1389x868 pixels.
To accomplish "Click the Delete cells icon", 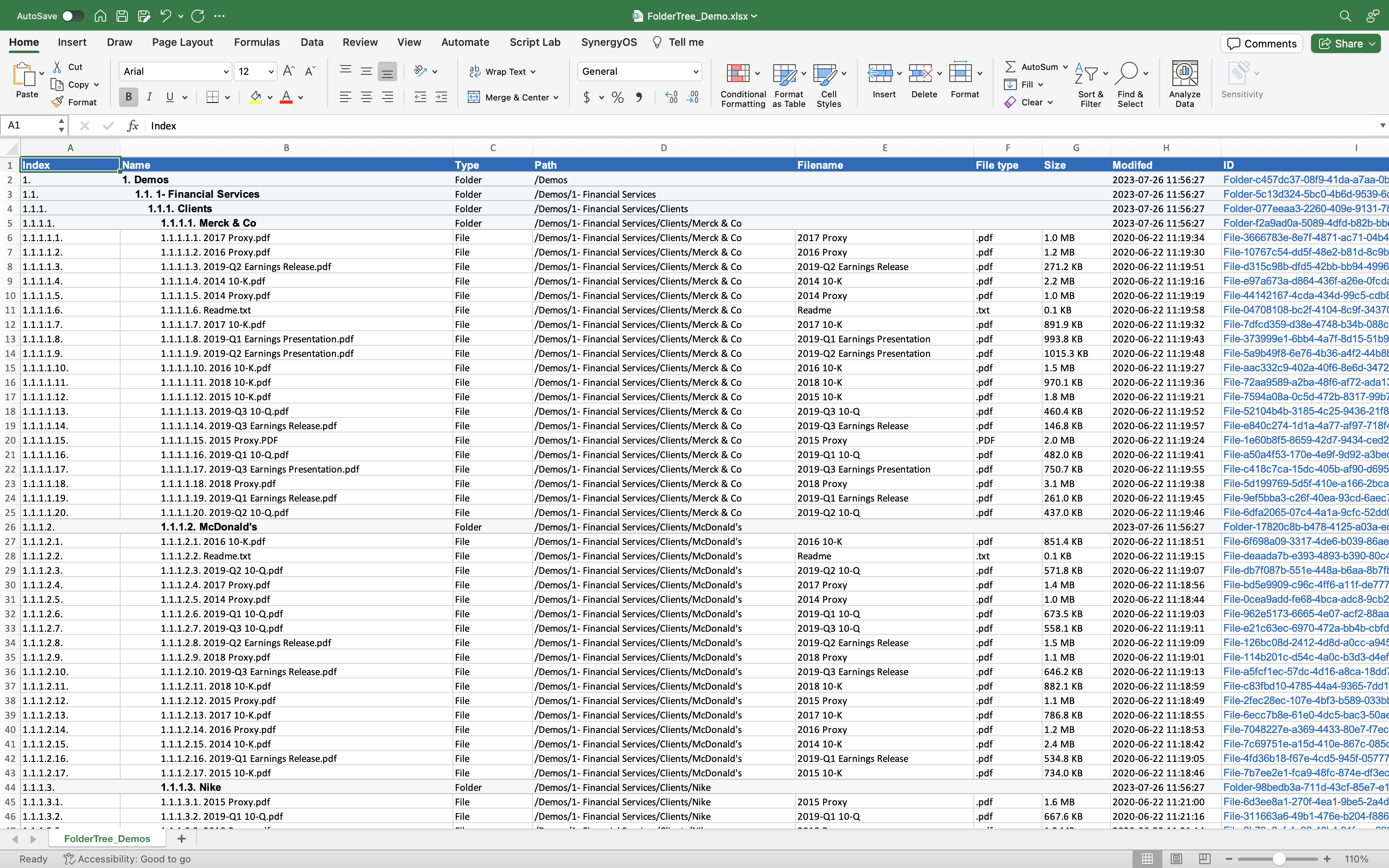I will pos(920,74).
